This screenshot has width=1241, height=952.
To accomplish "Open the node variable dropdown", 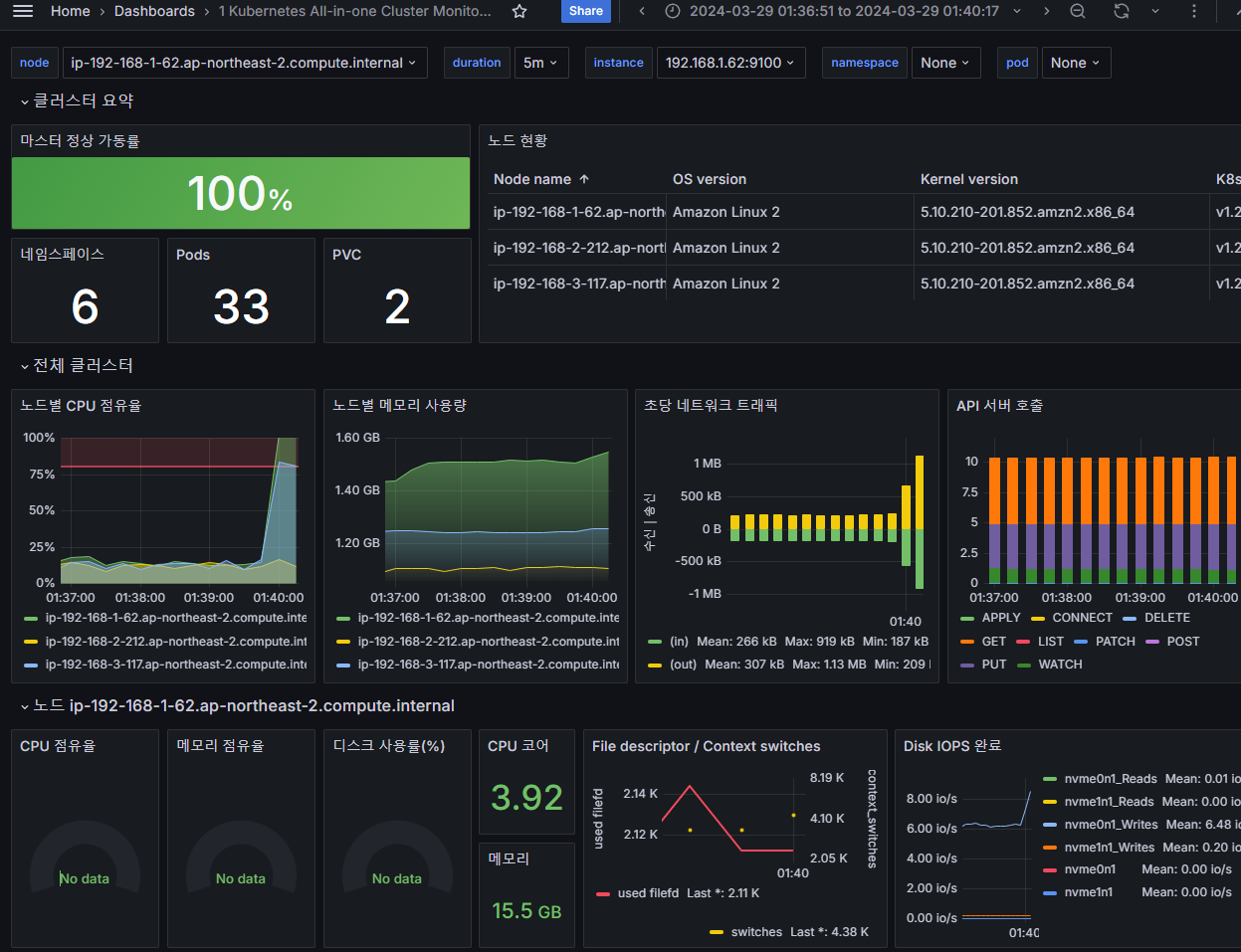I will (x=244, y=63).
